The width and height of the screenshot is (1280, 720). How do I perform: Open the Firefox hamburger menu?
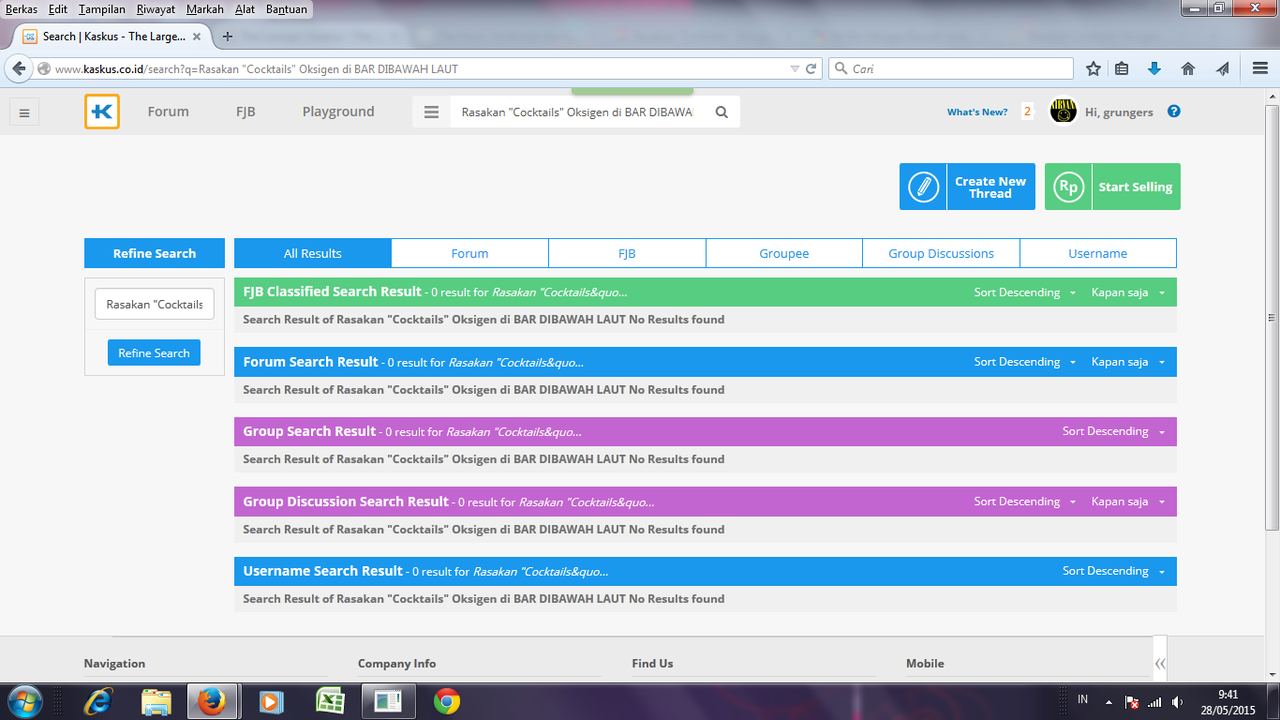tap(1260, 69)
